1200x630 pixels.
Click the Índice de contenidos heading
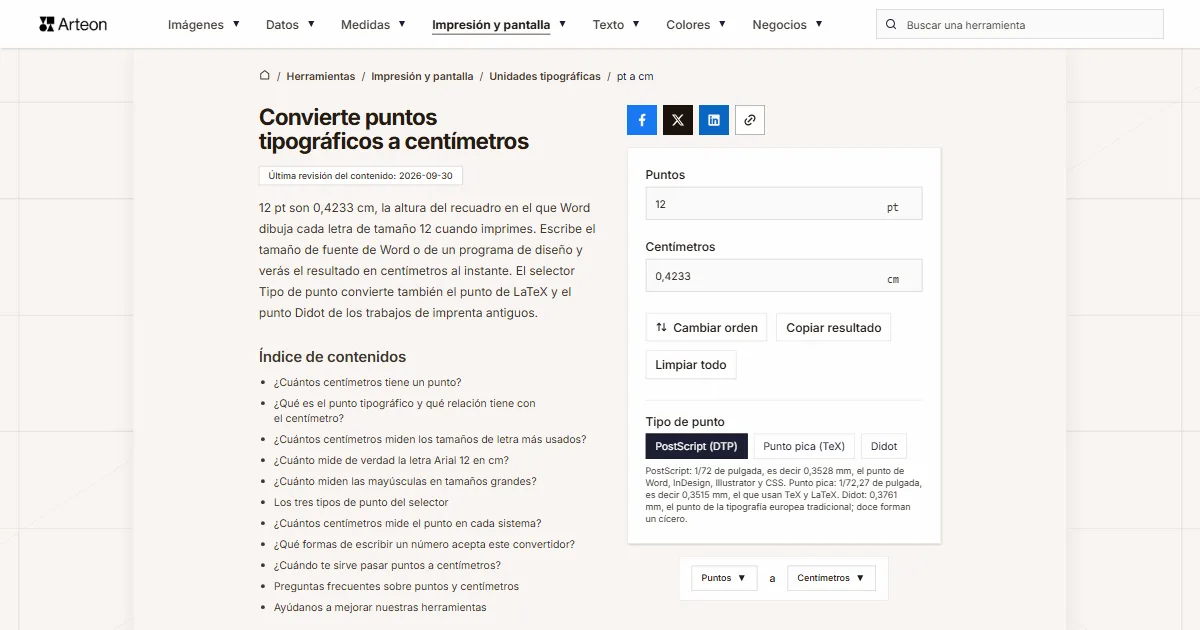pyautogui.click(x=332, y=357)
